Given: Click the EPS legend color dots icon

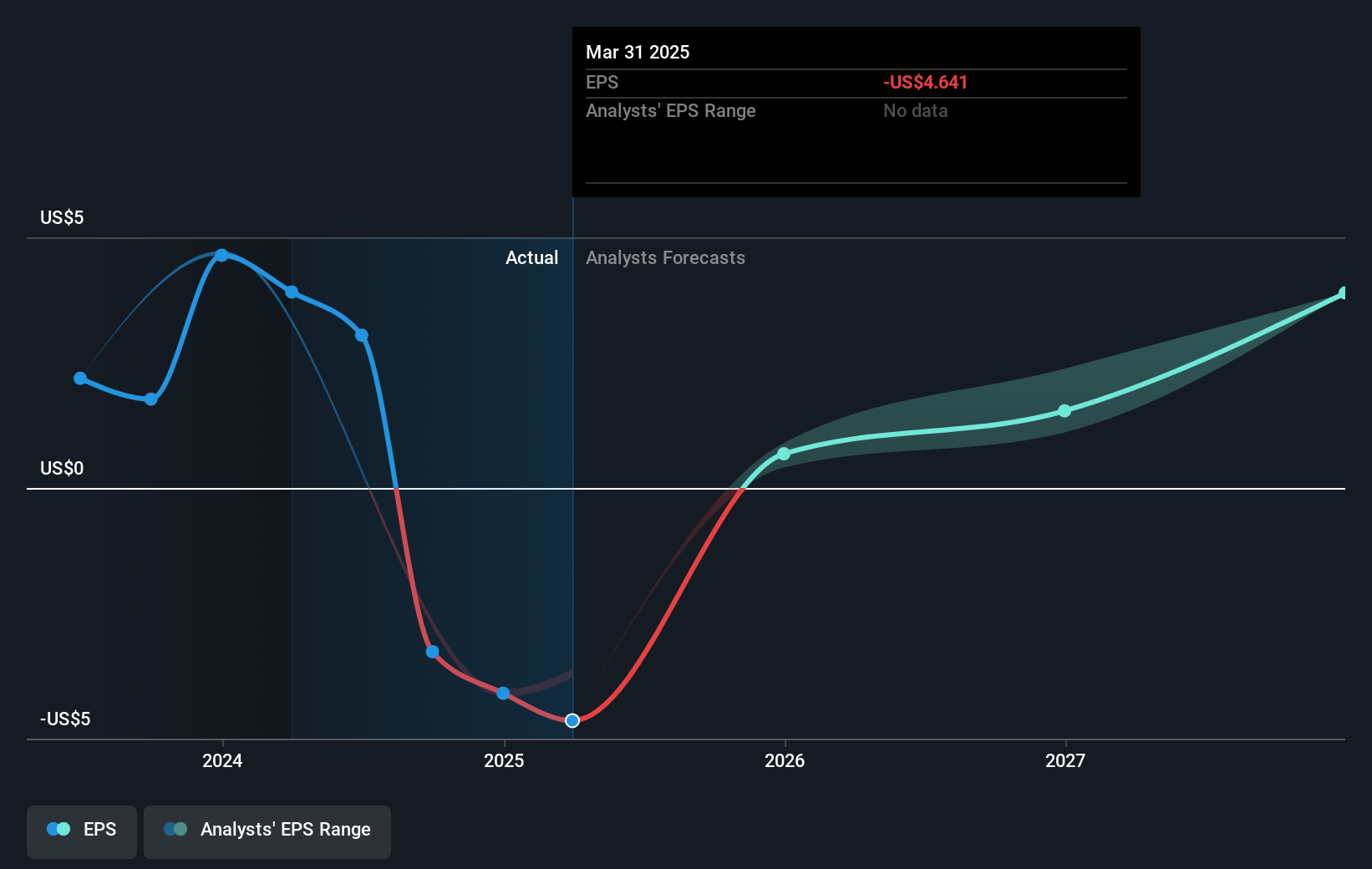Looking at the screenshot, I should 58,829.
